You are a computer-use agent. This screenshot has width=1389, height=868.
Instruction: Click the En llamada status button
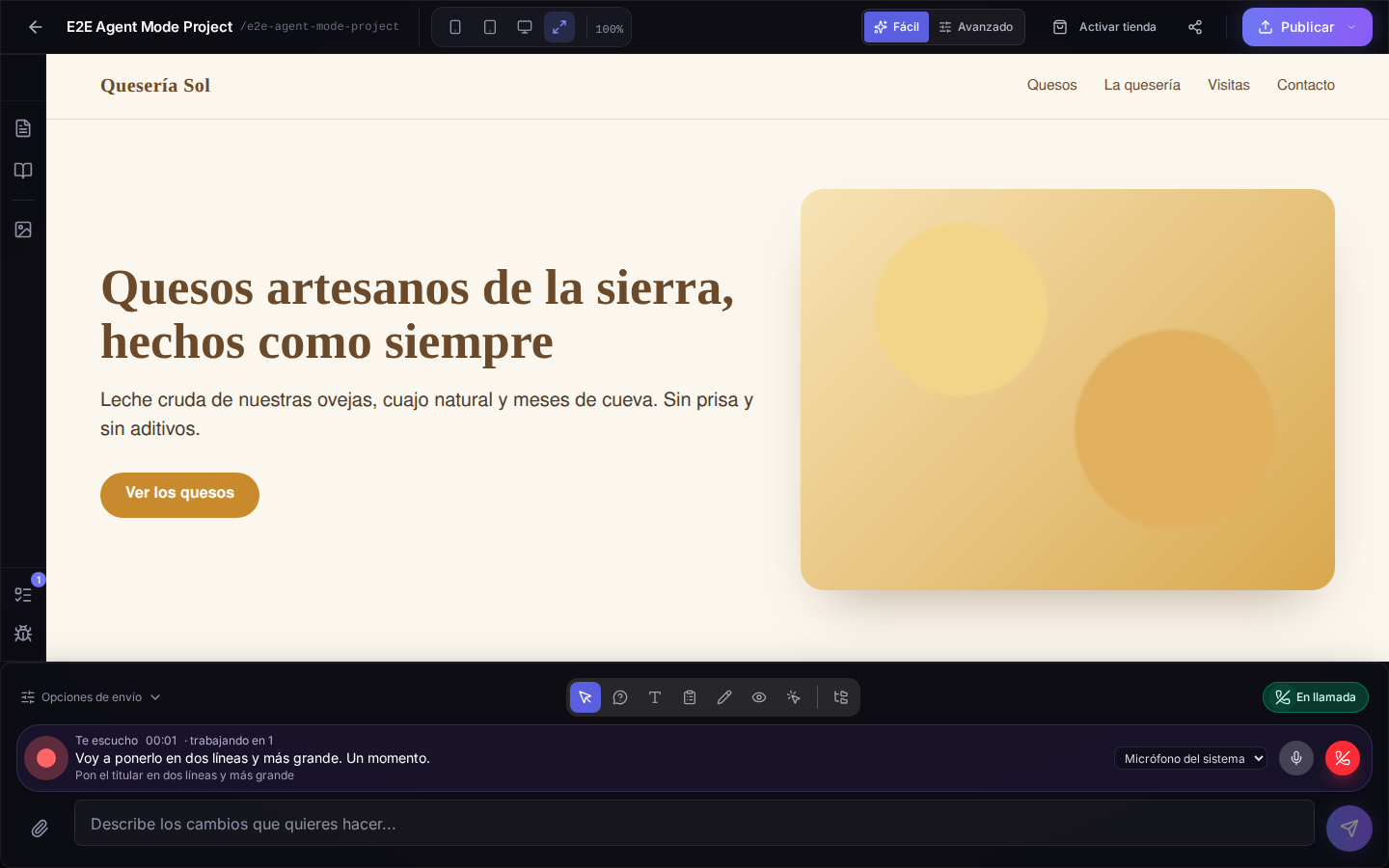pyautogui.click(x=1315, y=697)
